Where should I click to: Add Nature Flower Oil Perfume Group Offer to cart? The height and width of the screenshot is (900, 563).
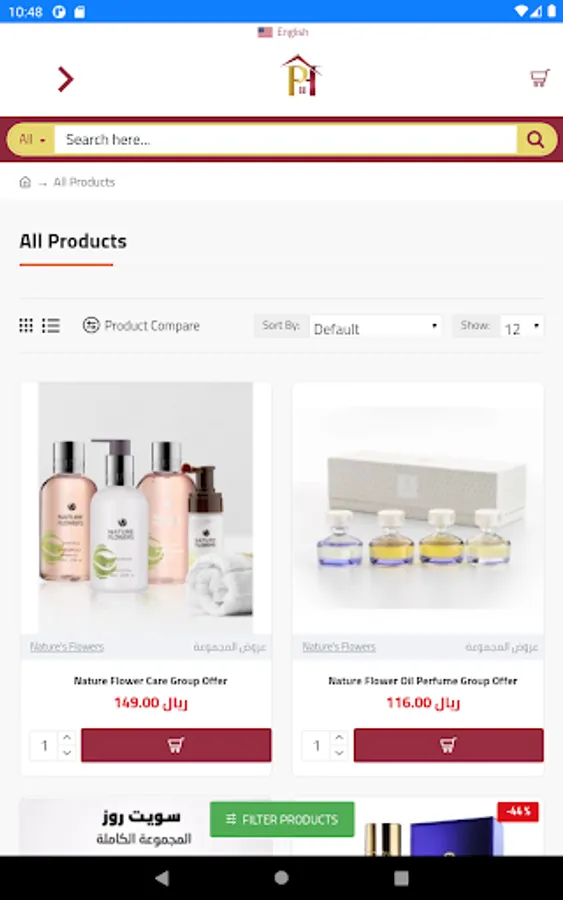pyautogui.click(x=448, y=745)
